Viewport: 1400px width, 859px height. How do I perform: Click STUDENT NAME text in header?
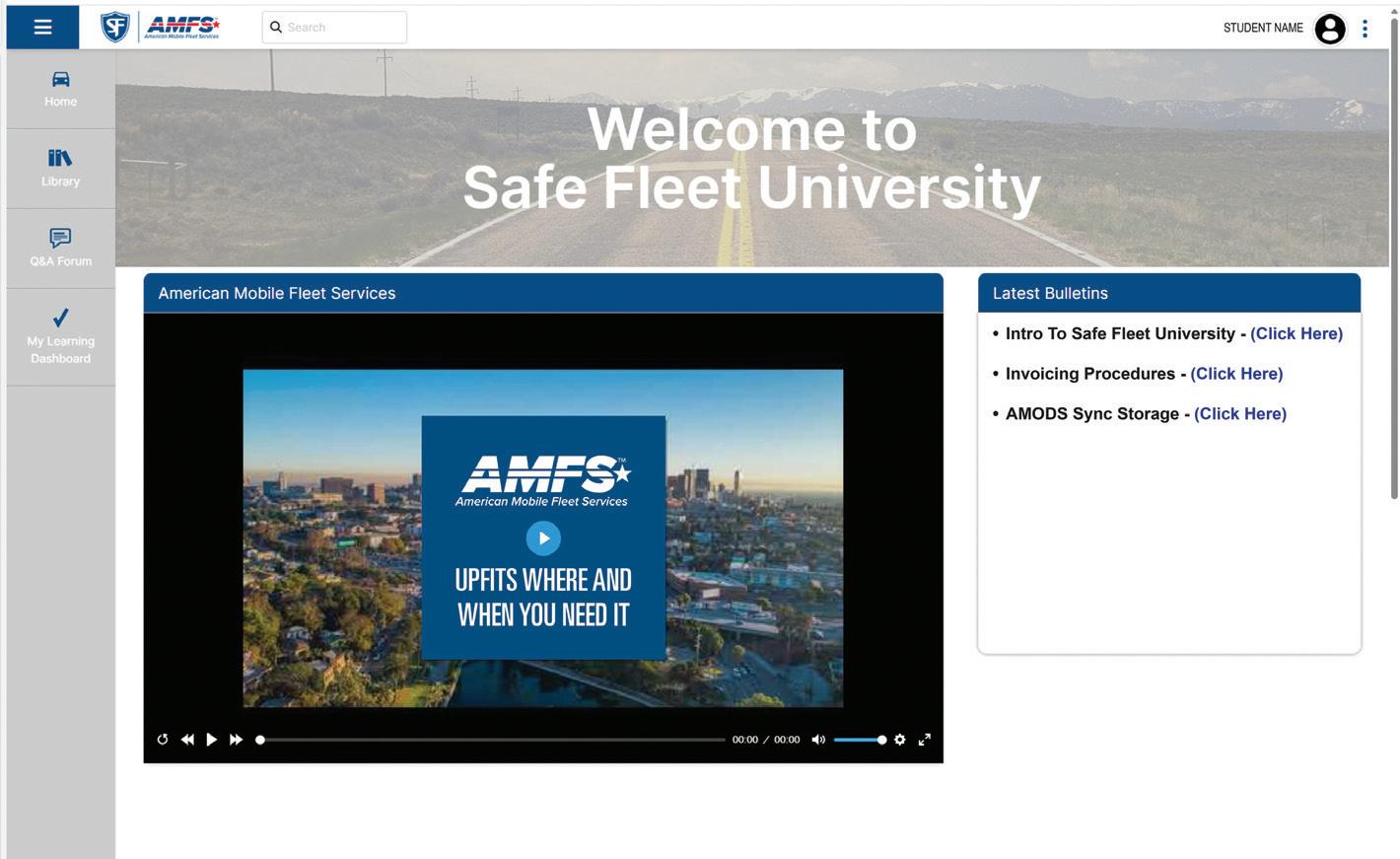[1263, 28]
